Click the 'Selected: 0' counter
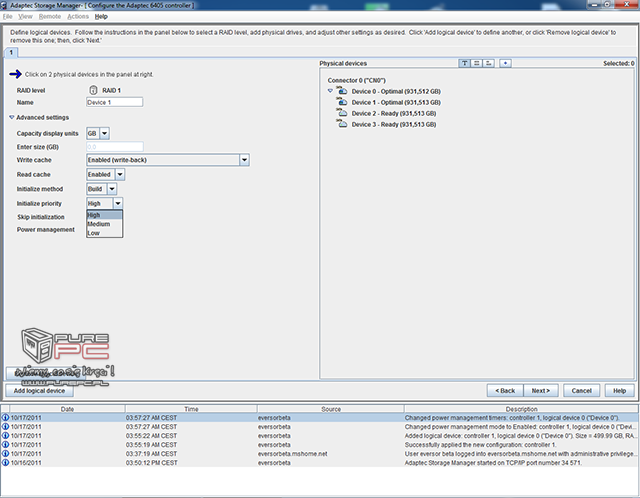 click(618, 63)
